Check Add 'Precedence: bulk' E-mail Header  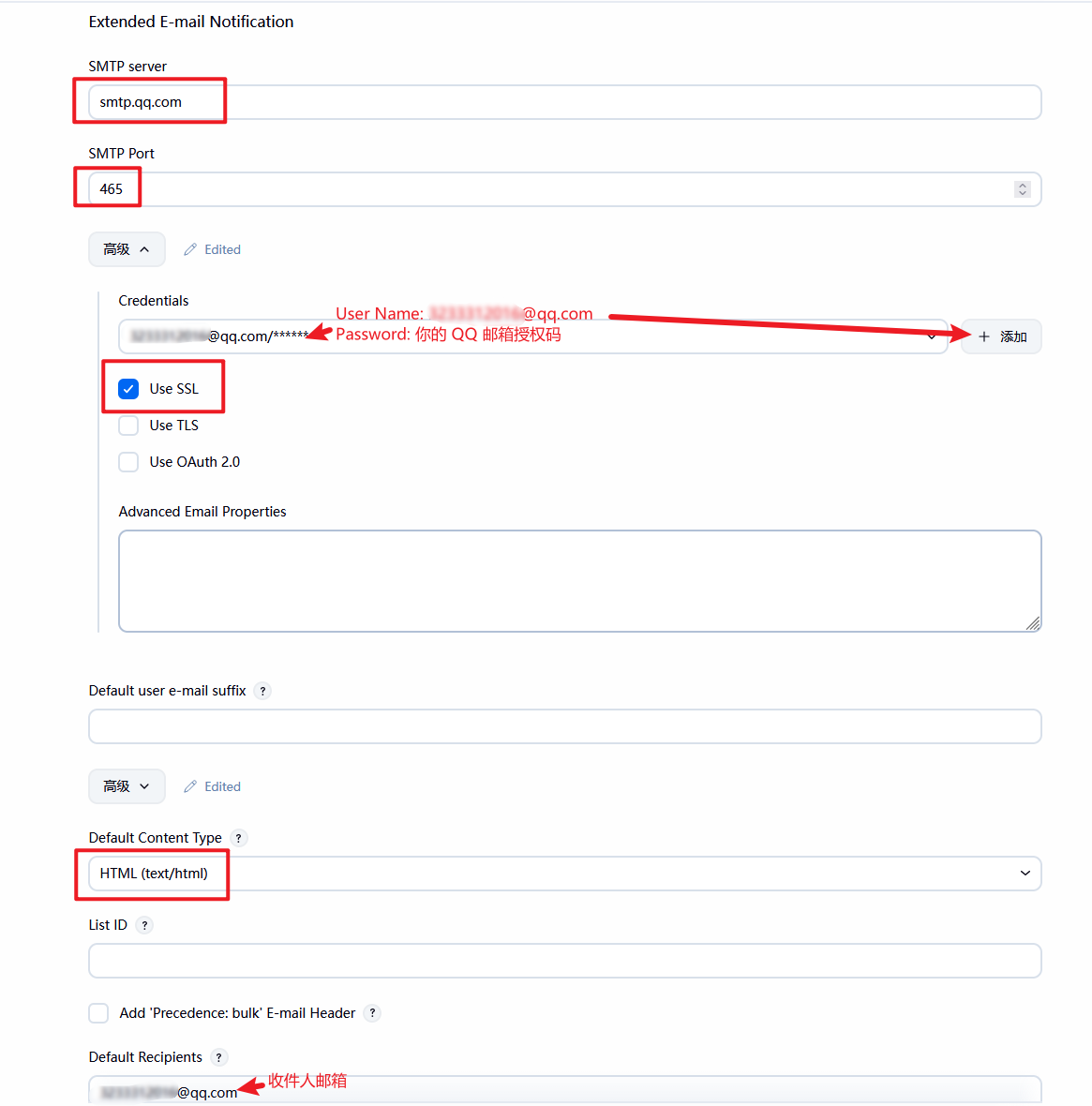point(98,1013)
